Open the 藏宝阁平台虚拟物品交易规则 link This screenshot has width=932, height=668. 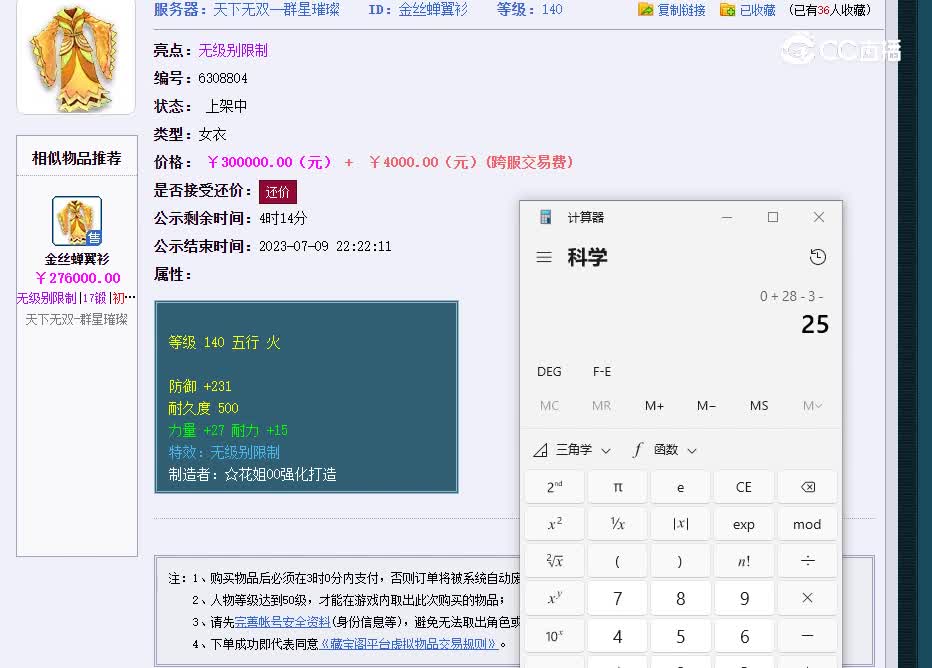point(408,644)
